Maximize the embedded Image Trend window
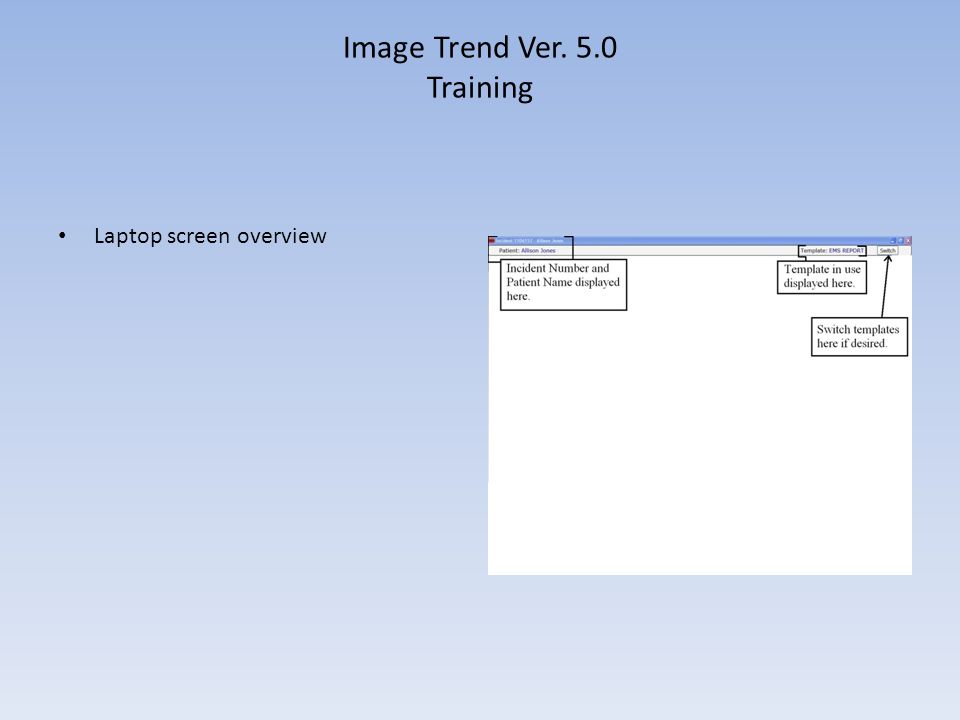Image resolution: width=960 pixels, height=720 pixels. (x=901, y=241)
